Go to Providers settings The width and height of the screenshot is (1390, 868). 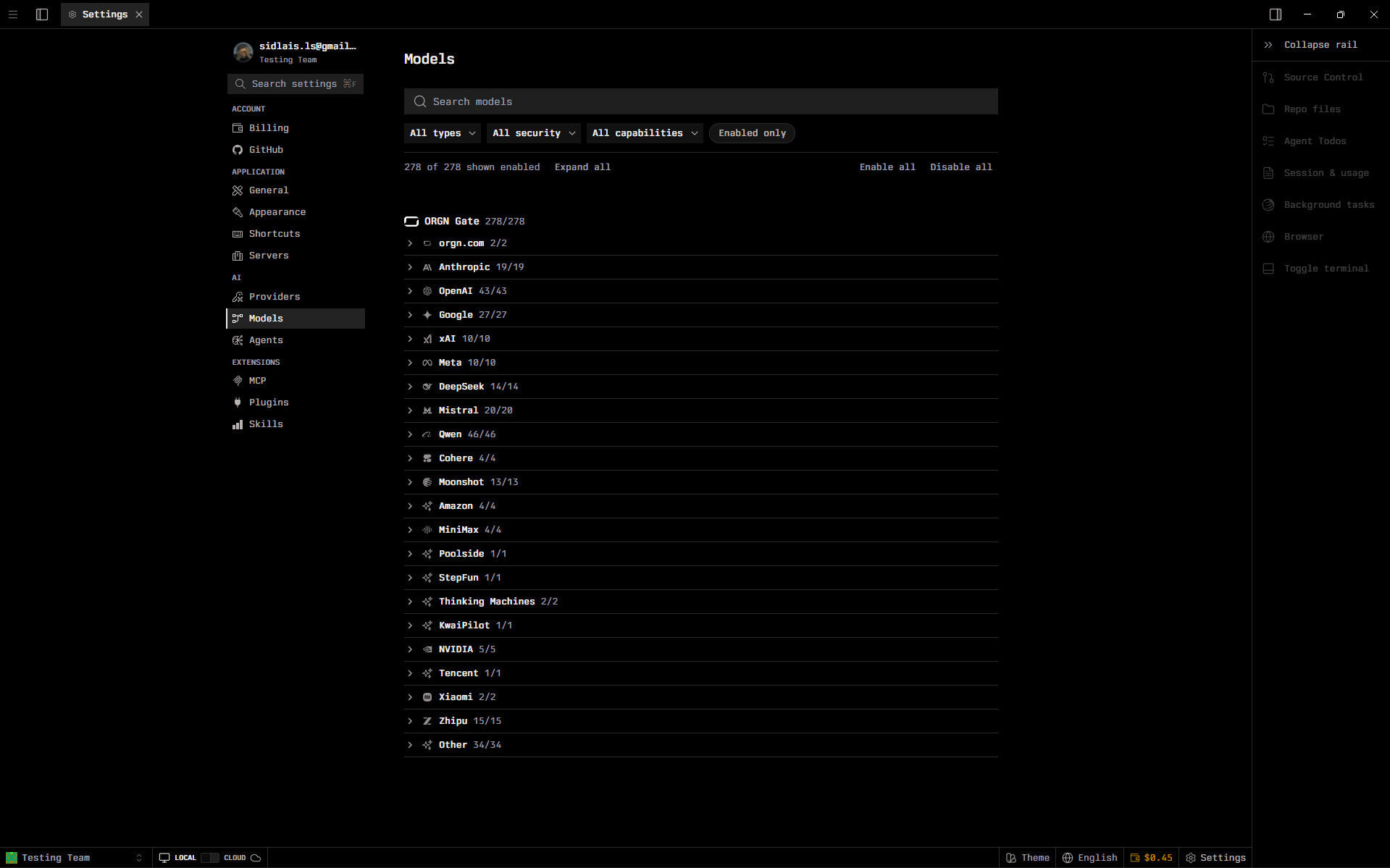(x=296, y=297)
